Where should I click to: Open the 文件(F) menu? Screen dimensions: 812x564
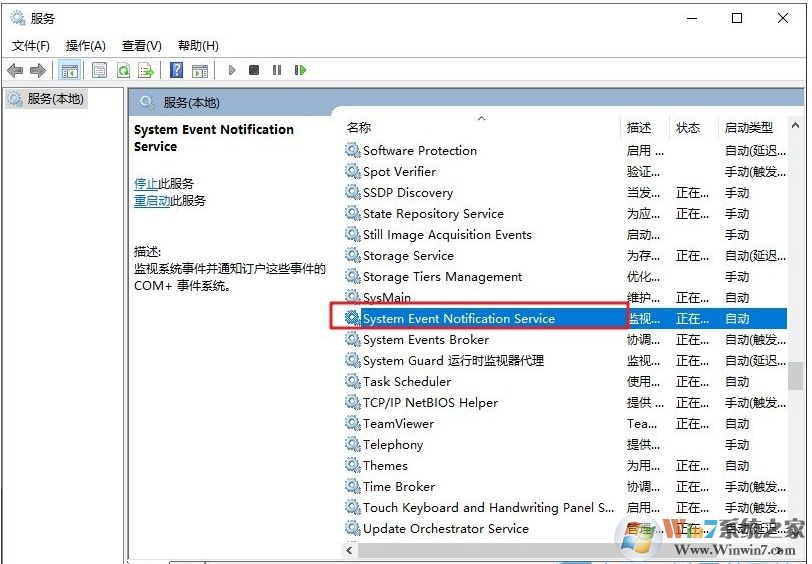pyautogui.click(x=31, y=46)
